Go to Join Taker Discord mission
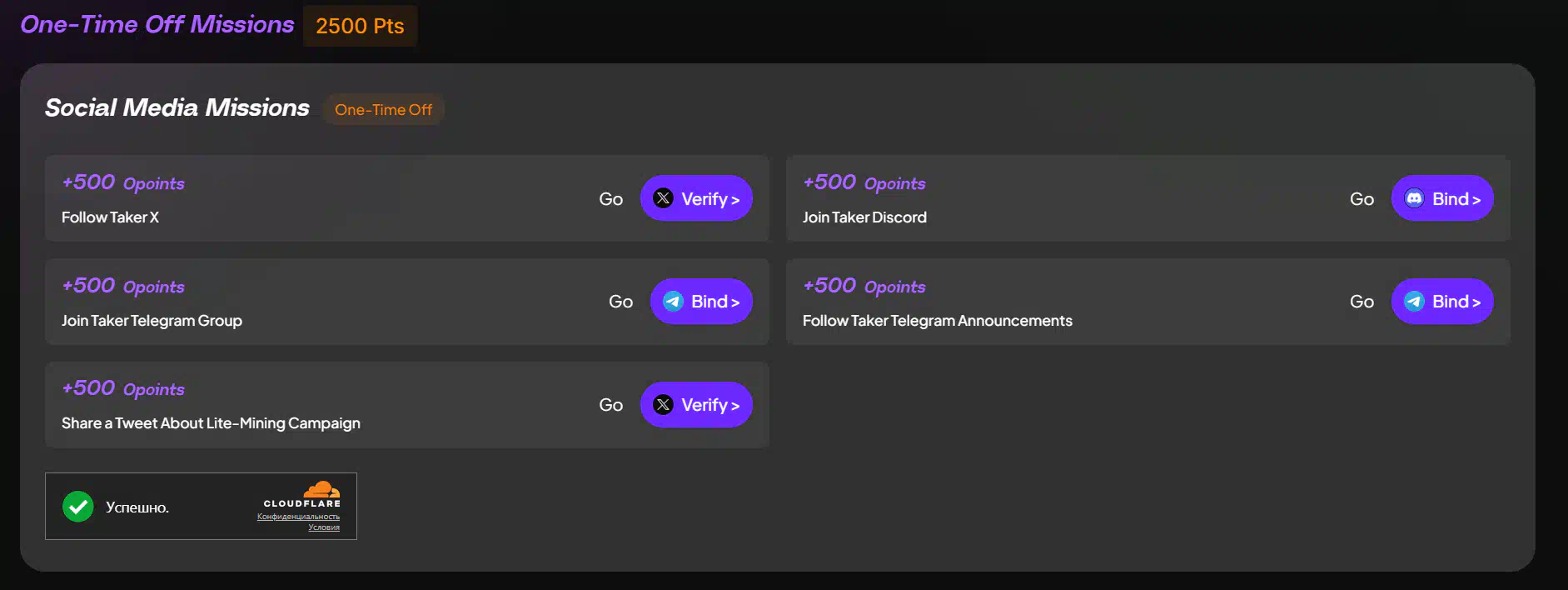 coord(1361,199)
